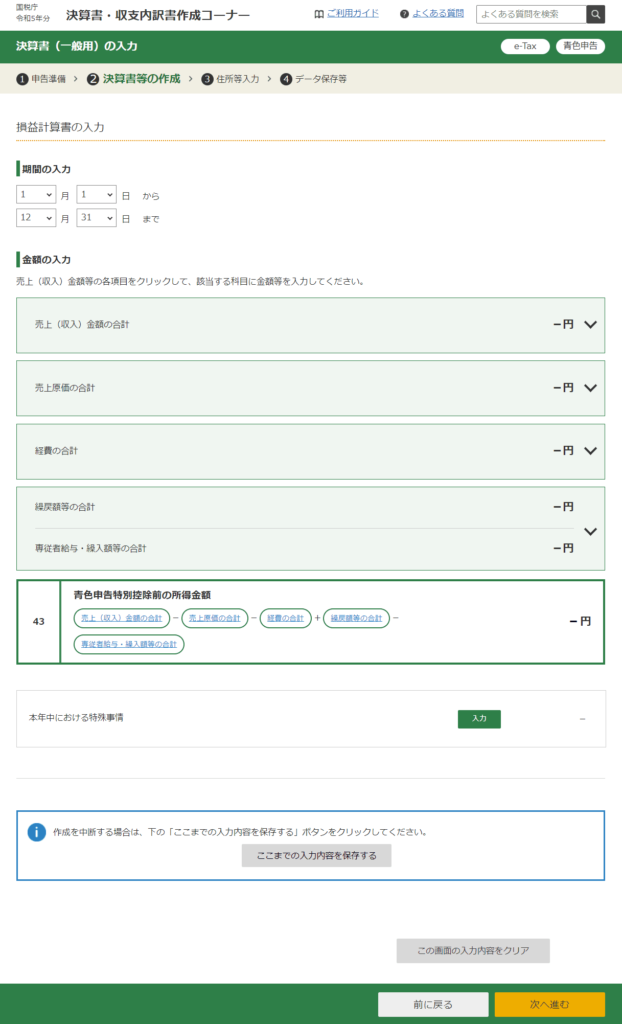This screenshot has width=622, height=1024.
Task: Click the 売上原価の合計 formula link
Action: coord(215,619)
